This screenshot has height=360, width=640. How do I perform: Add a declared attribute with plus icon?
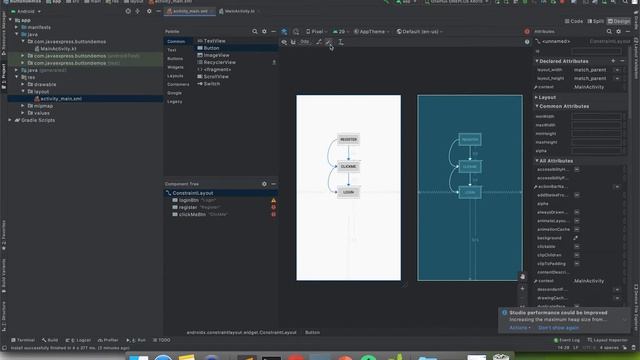613,61
